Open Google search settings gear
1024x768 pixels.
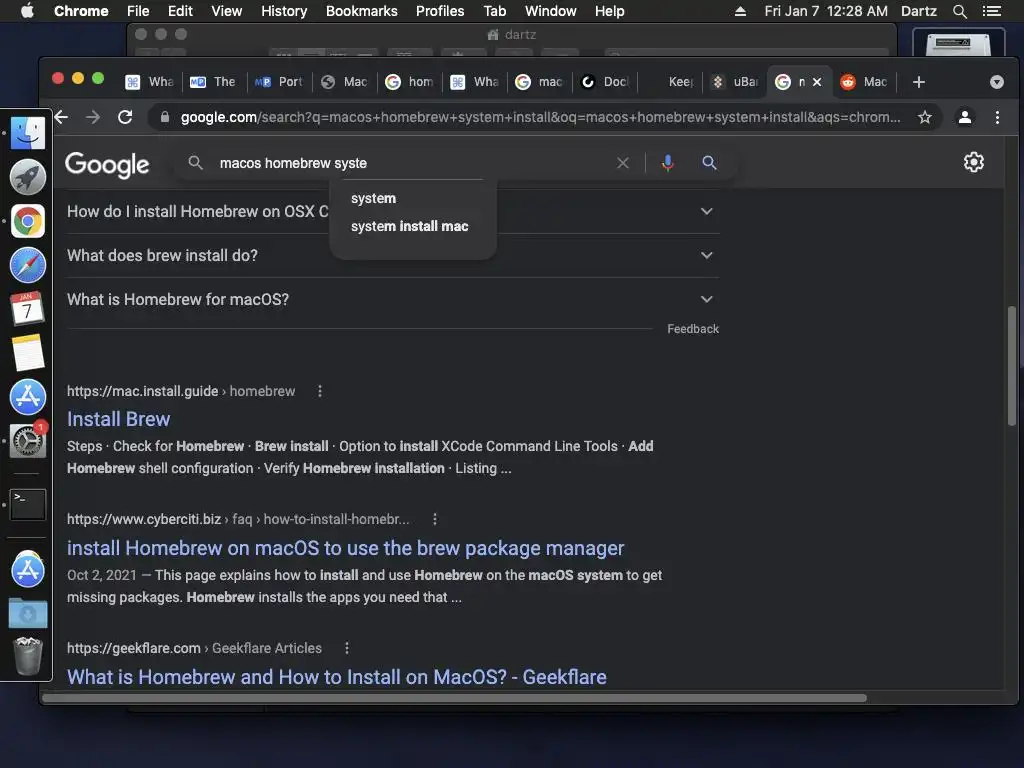click(974, 162)
